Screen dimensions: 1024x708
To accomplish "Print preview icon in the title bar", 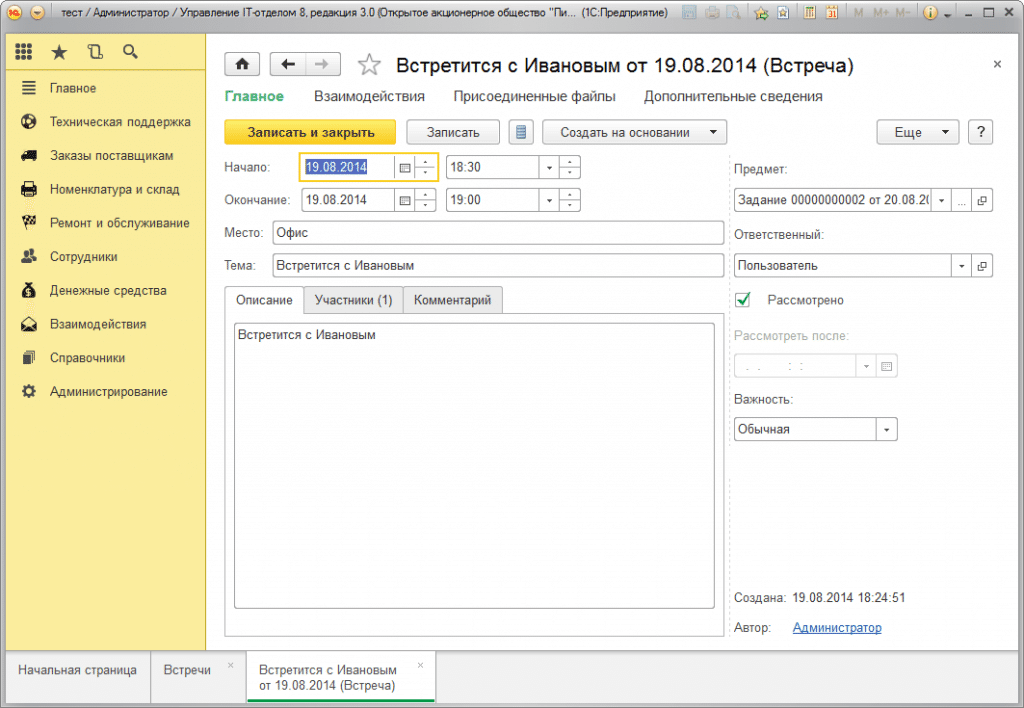I will click(733, 12).
